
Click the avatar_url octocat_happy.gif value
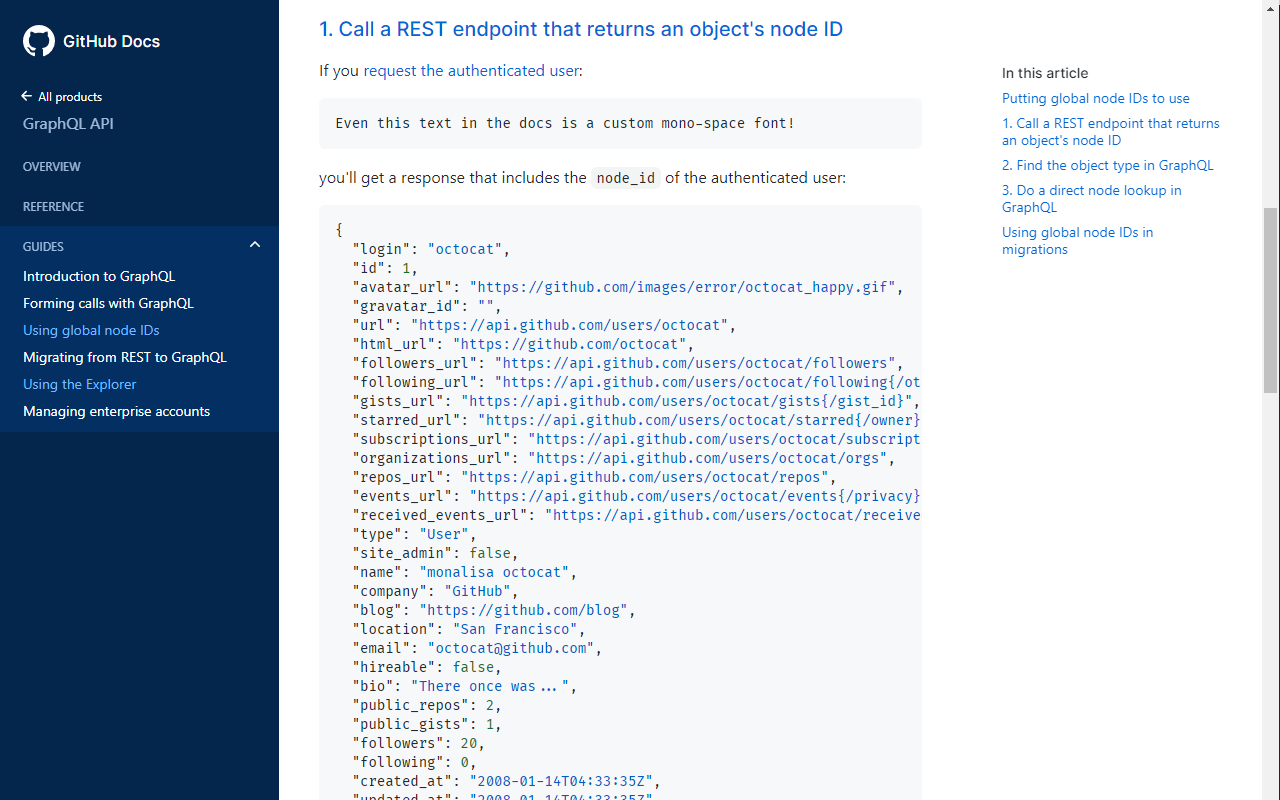pos(682,287)
